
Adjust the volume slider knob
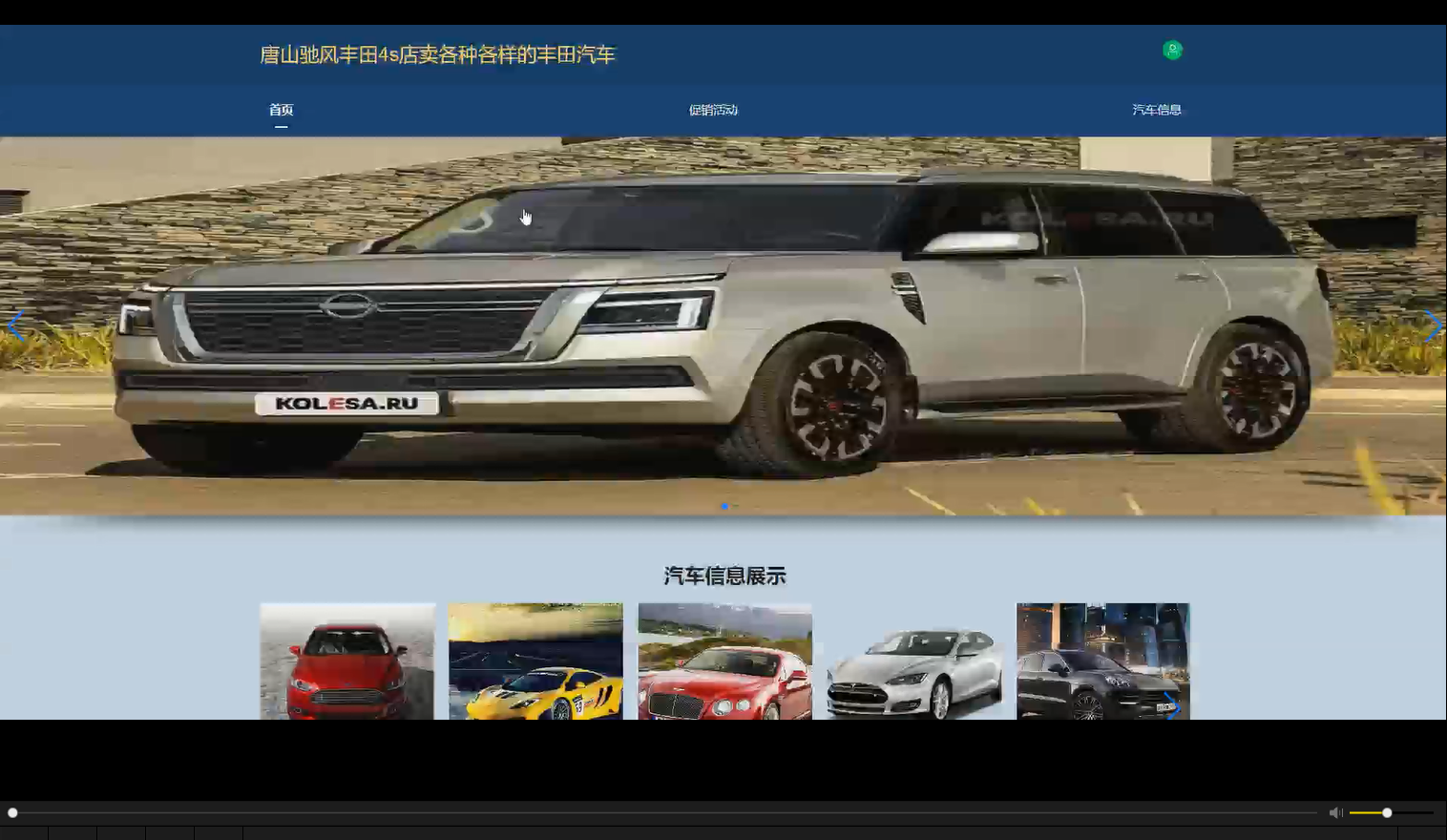(1387, 812)
